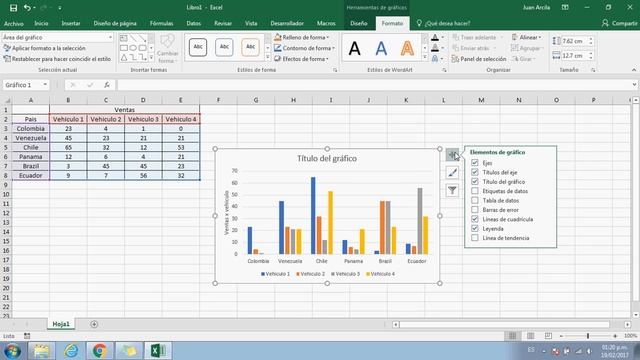Viewport: 640px width, 360px height.
Task: Click Restablecer para hacer coincidir el estilo
Action: tap(57, 59)
